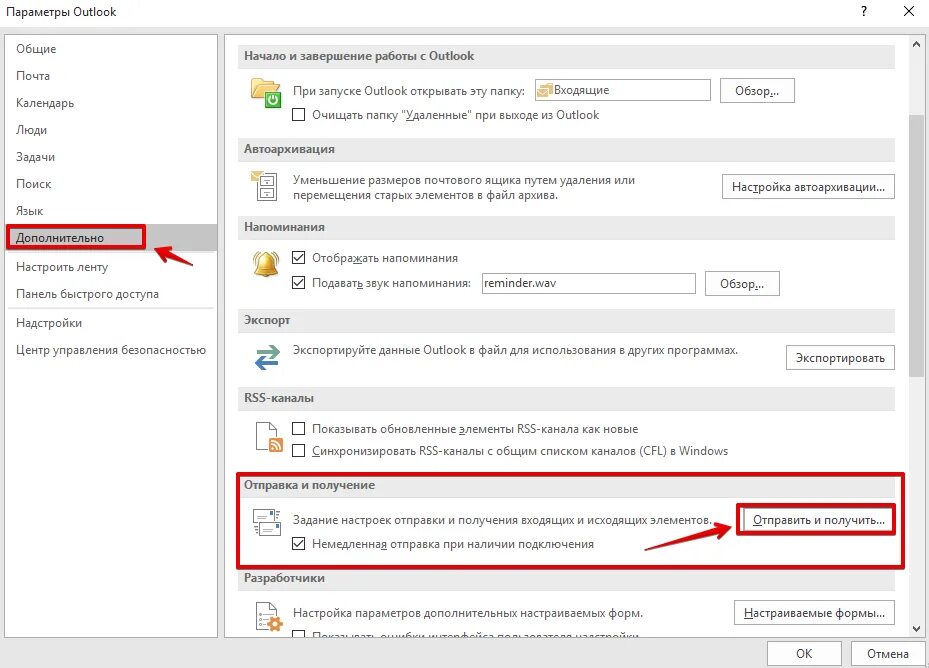Image resolution: width=929 pixels, height=668 pixels.
Task: Click the startup folder icon with power symbol
Action: coord(266,92)
